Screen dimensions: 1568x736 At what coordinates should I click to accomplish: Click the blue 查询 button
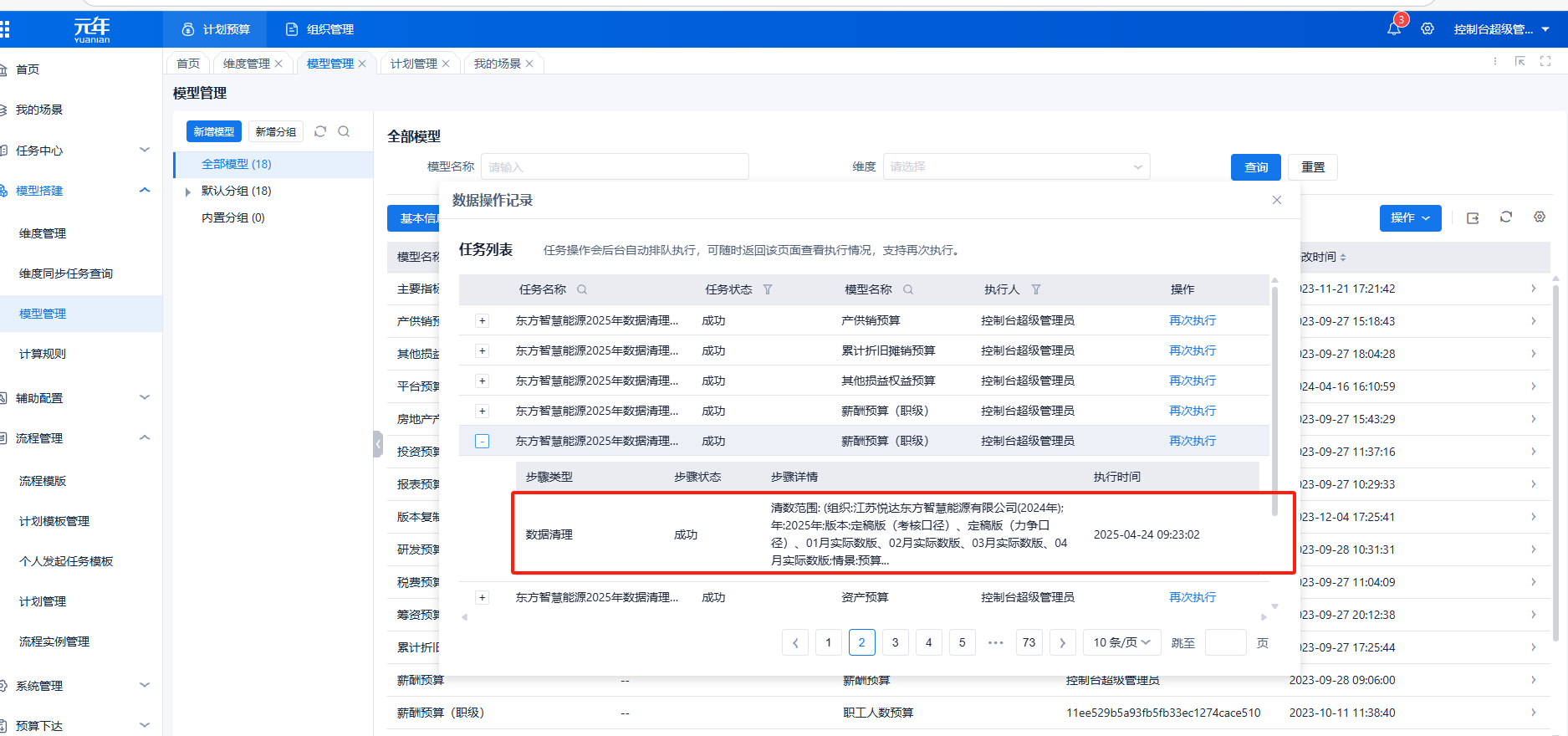(x=1256, y=167)
